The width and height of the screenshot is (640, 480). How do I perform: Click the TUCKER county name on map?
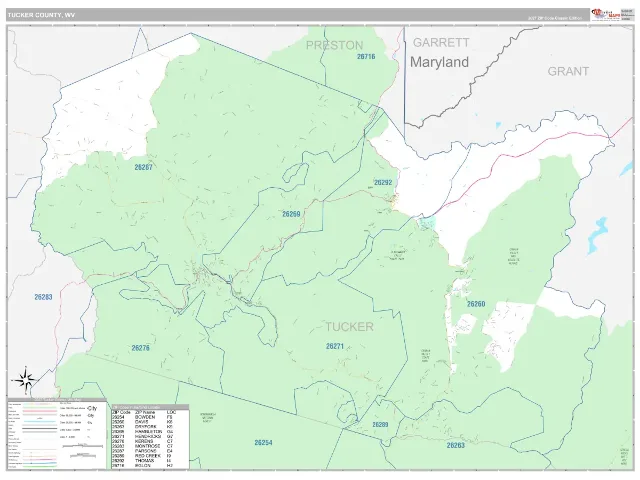pyautogui.click(x=349, y=327)
